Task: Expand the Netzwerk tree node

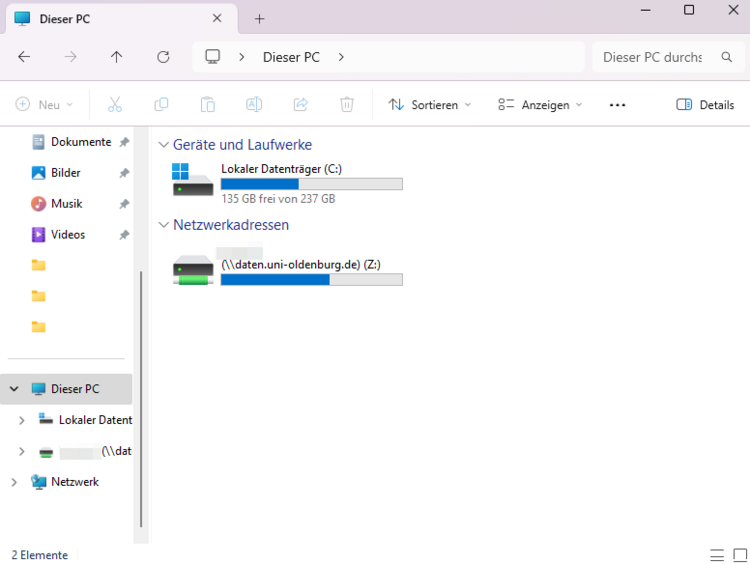Action: [14, 482]
